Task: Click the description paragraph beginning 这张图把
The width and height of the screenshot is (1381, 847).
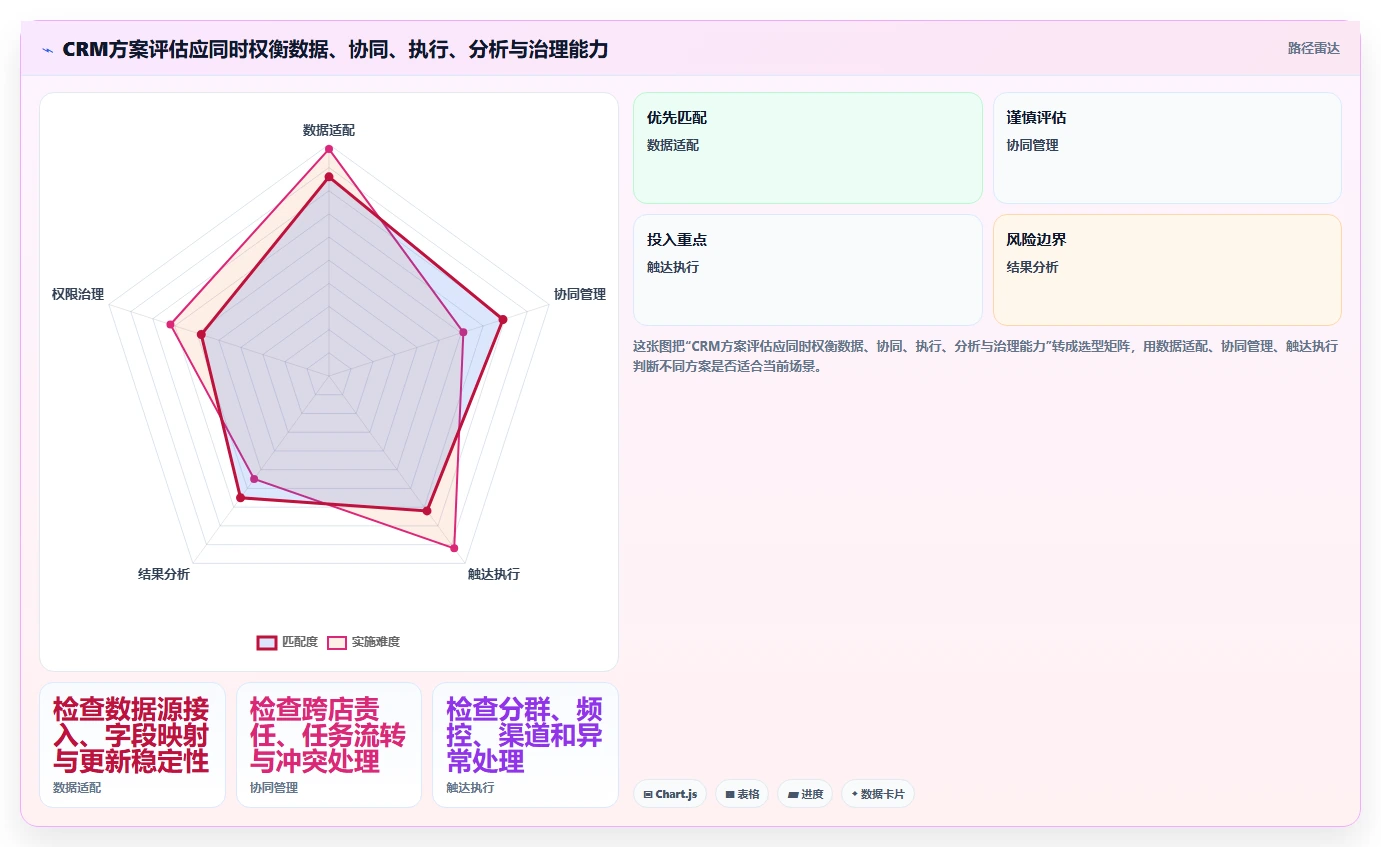Action: click(985, 356)
